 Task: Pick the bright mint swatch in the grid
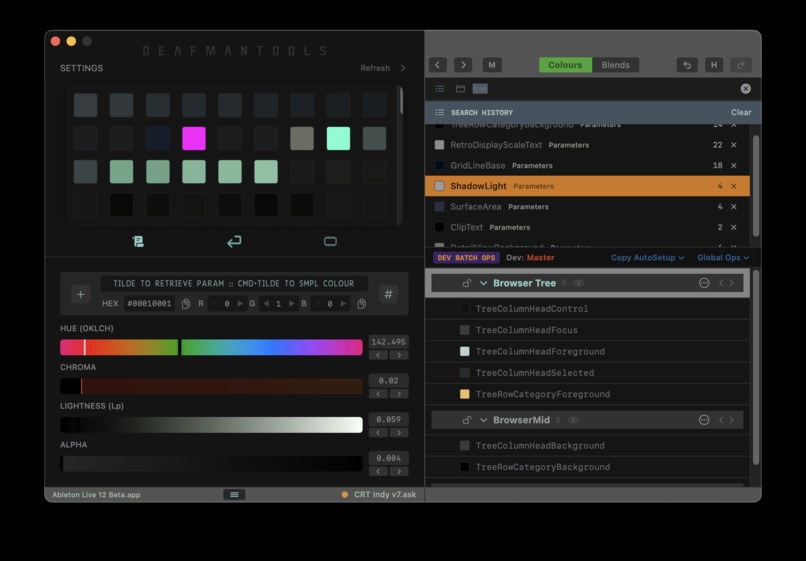(x=338, y=138)
